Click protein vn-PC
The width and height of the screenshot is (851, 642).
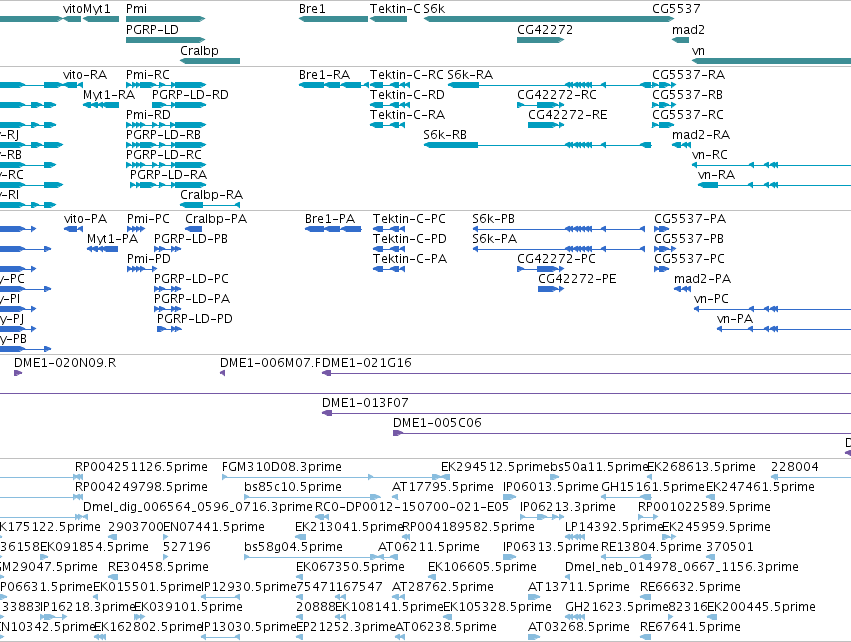(x=711, y=299)
